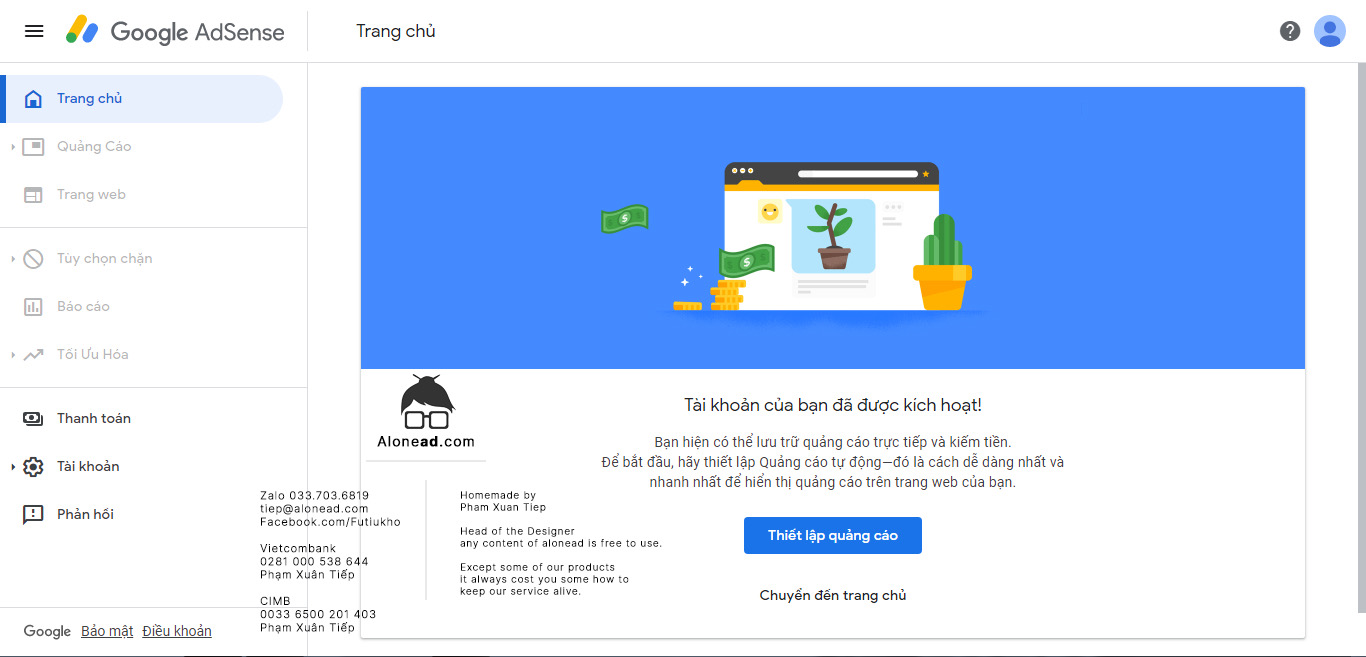
Task: Open the Điều khoản terms link
Action: tap(177, 631)
